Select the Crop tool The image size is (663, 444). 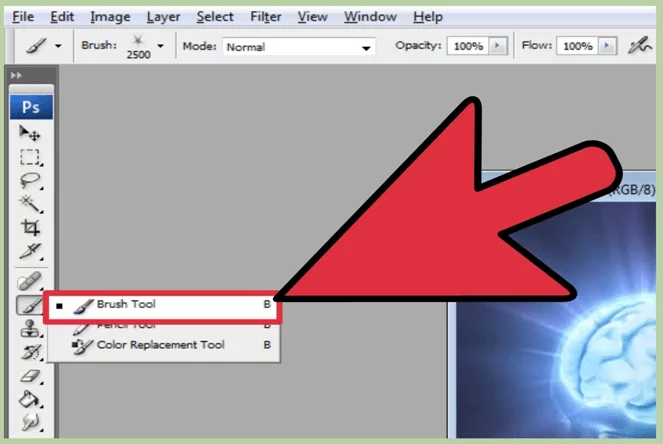click(30, 227)
